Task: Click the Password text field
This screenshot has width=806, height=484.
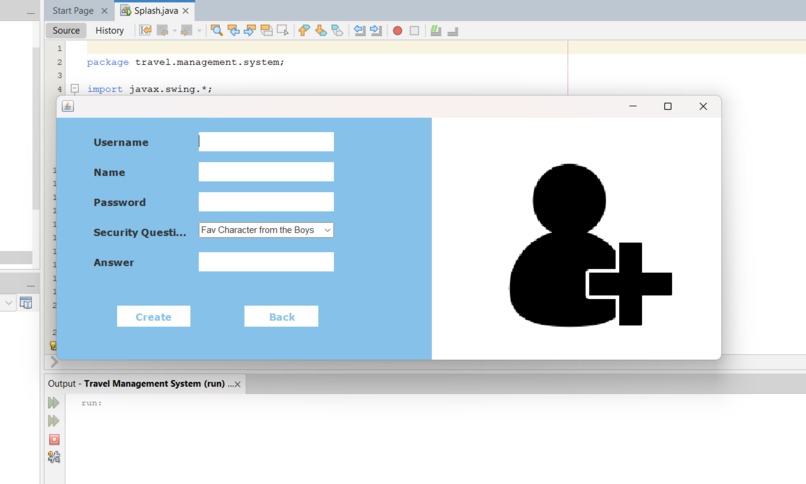Action: pos(266,202)
